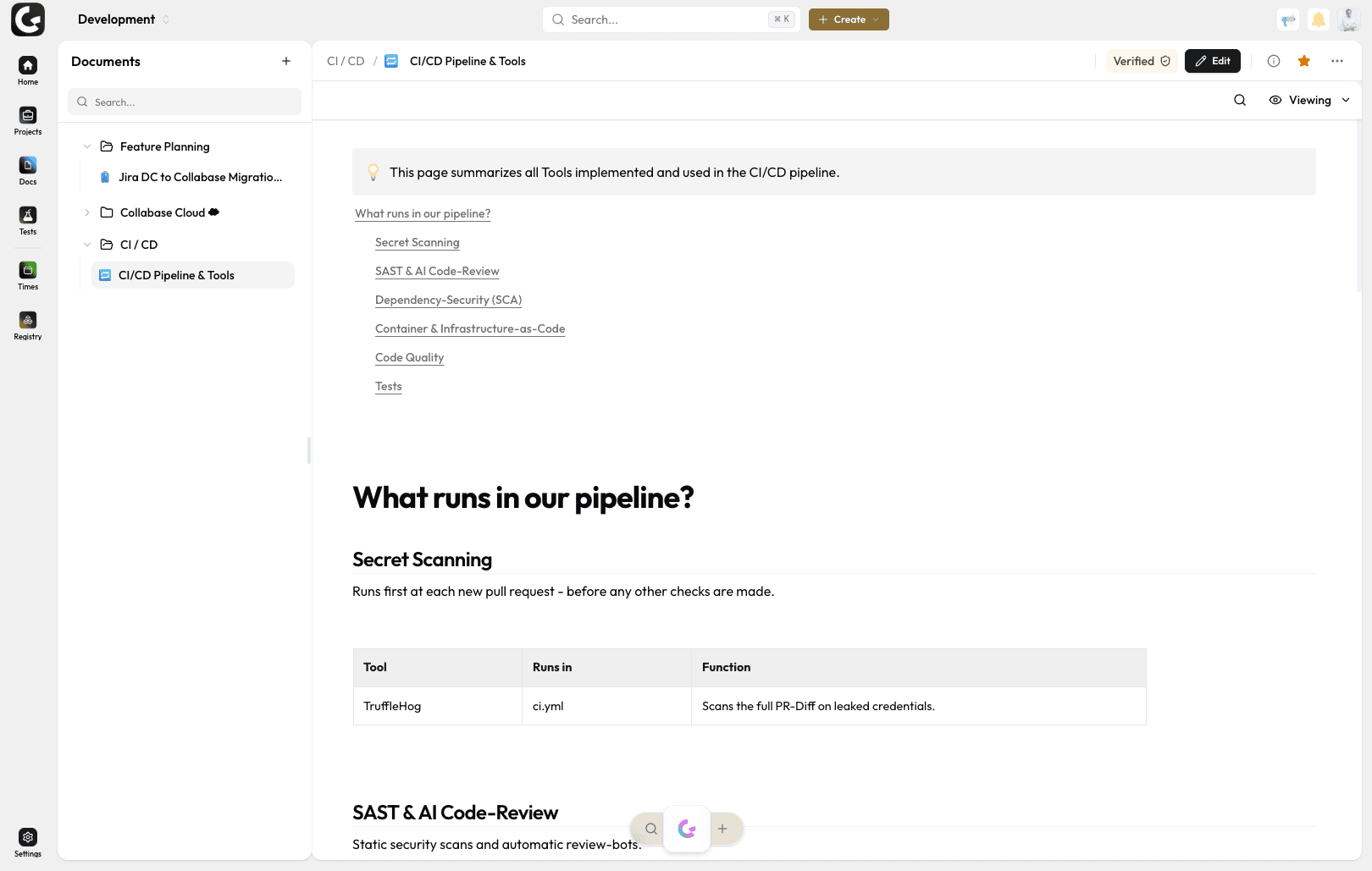1372x871 pixels.
Task: Click the Secret Scanning heading
Action: (422, 560)
